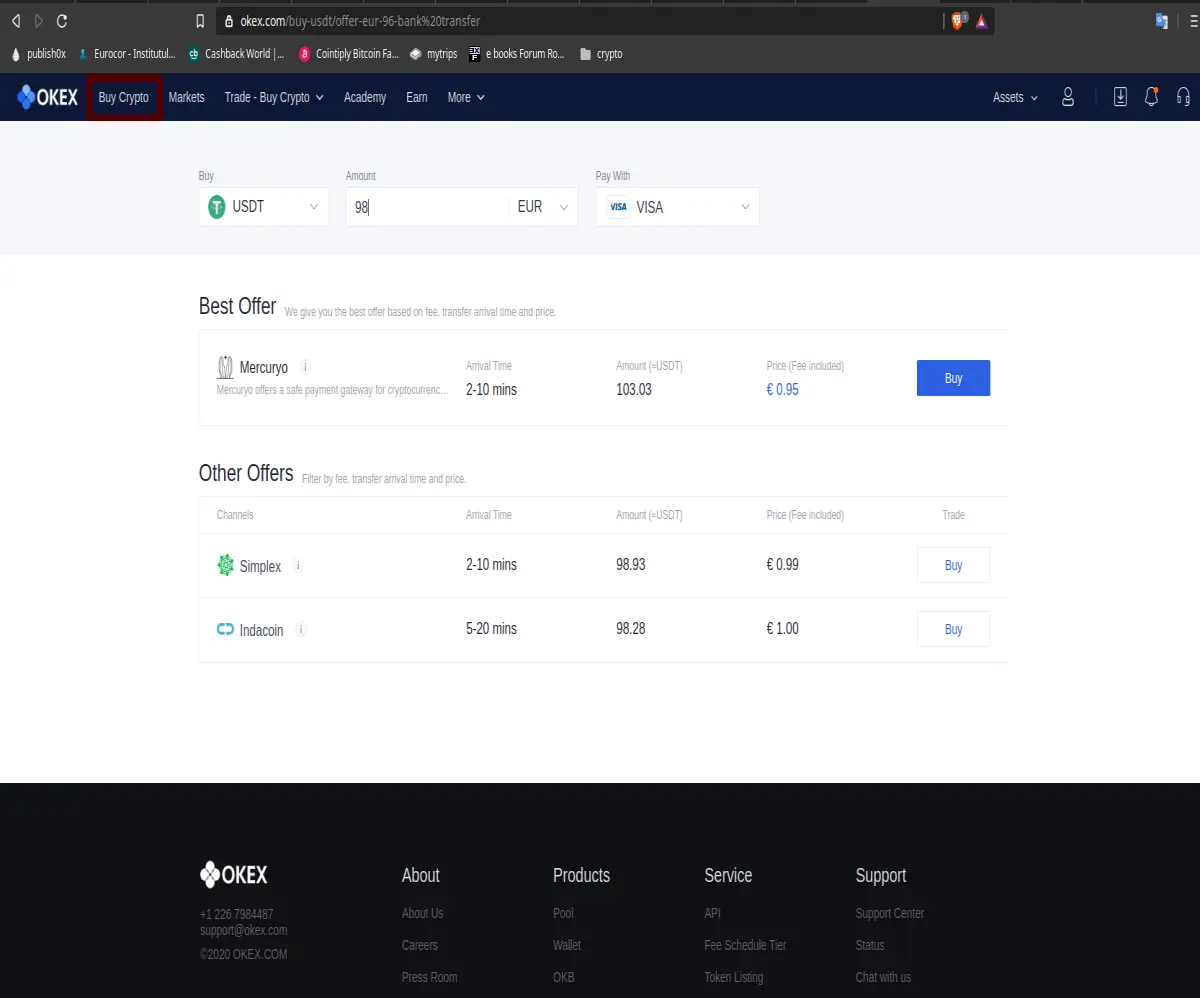
Task: Click the Mercuryo provider logo
Action: coord(226,367)
